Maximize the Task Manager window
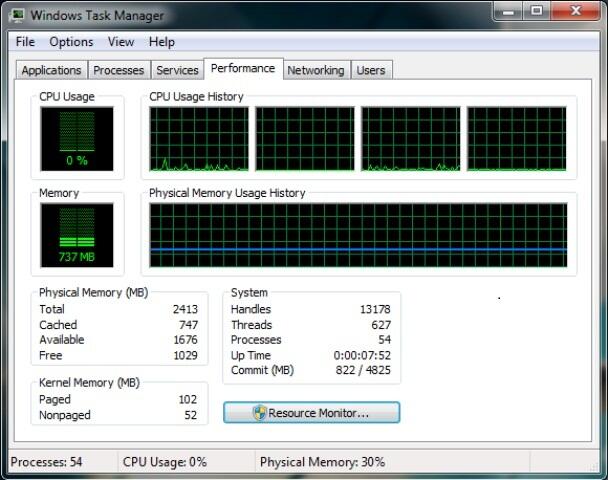 536,11
